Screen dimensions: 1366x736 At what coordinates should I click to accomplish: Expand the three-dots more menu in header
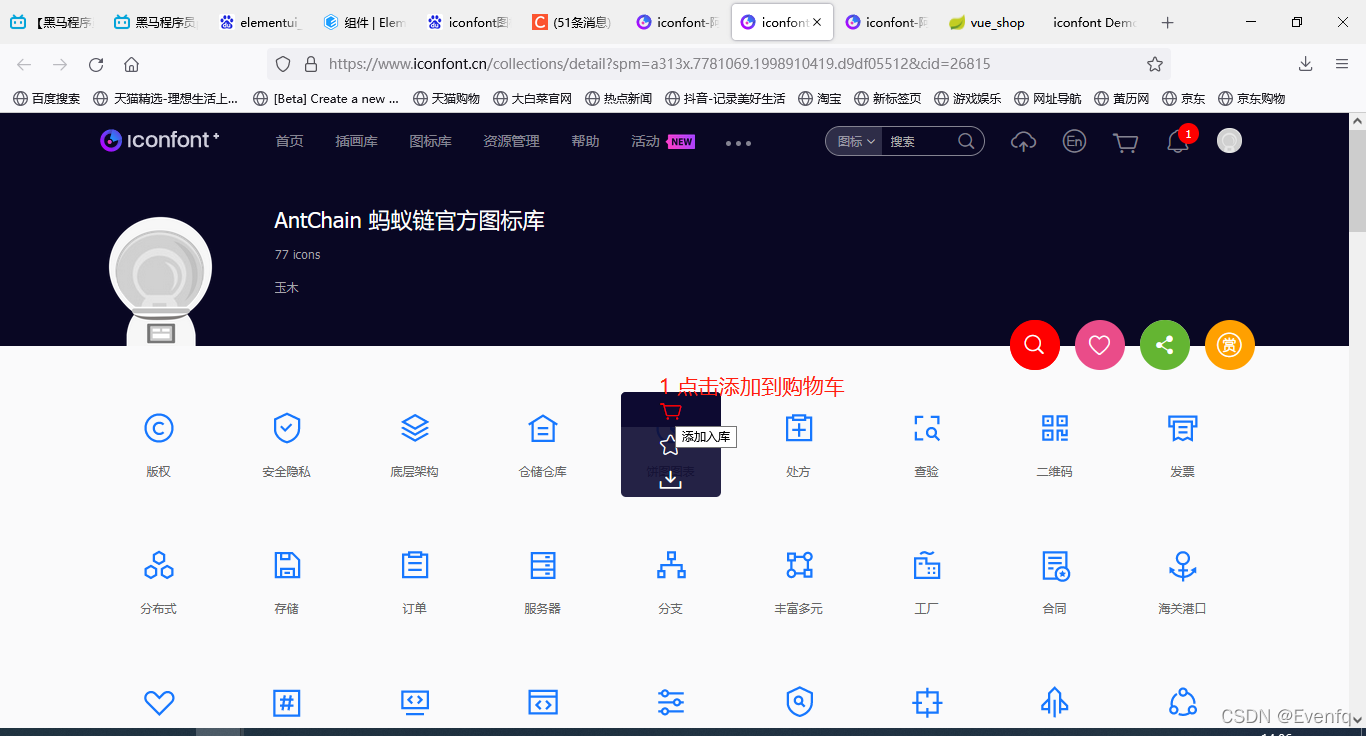click(738, 143)
